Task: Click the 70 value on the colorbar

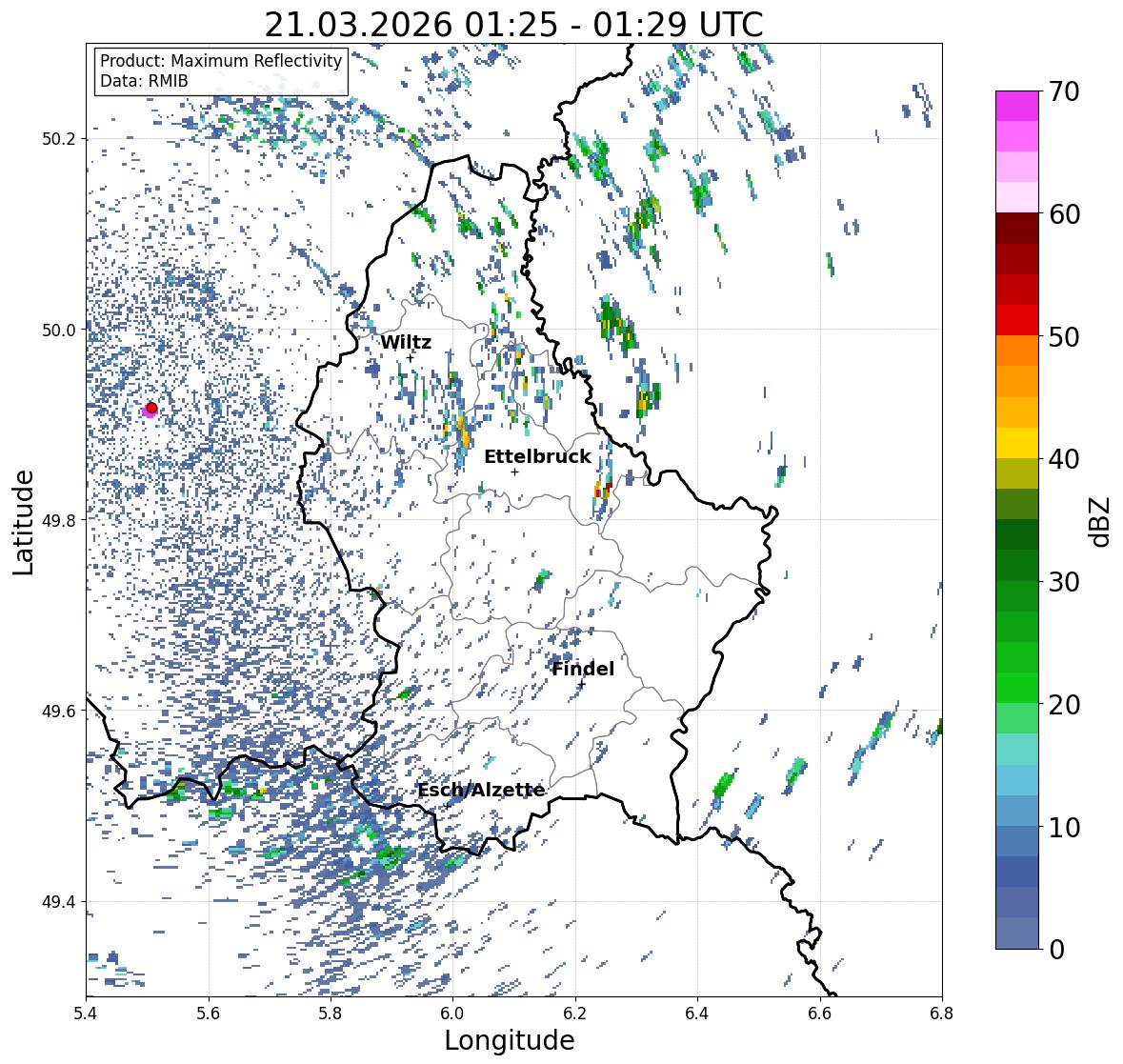Action: tap(1064, 91)
